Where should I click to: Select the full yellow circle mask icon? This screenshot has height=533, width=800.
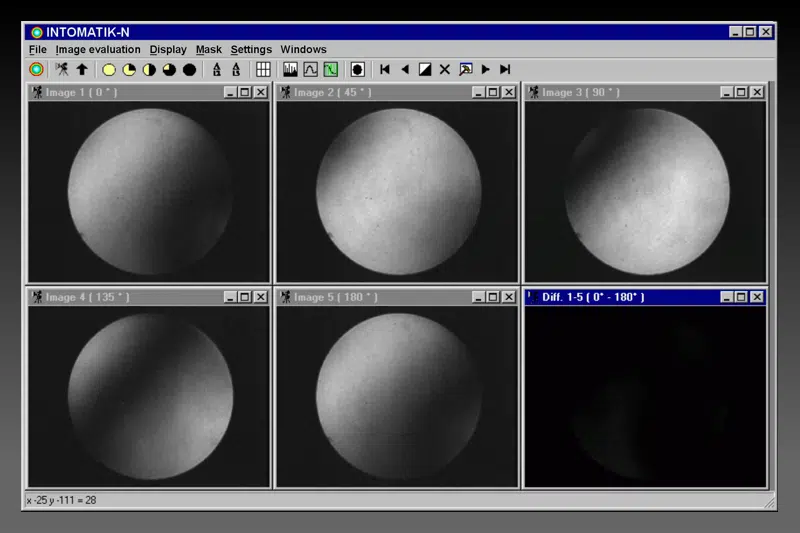click(x=109, y=70)
